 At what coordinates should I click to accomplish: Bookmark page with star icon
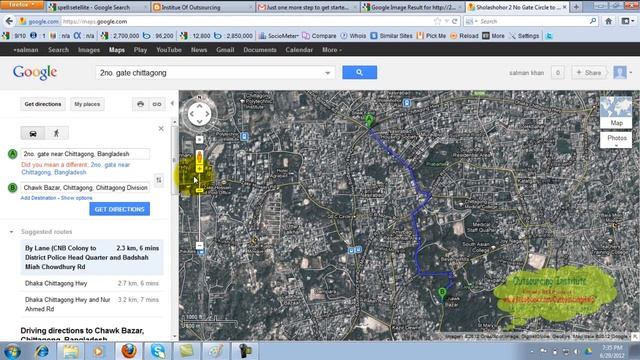[438, 21]
